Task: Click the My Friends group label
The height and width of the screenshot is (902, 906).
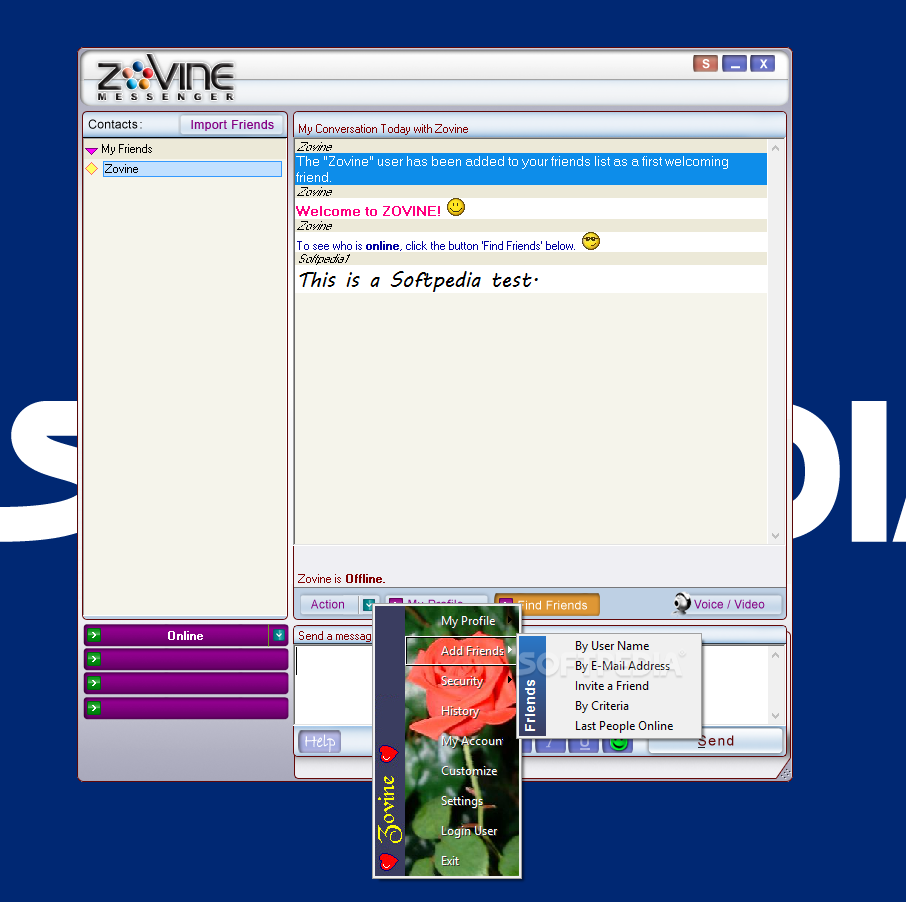Action: coord(127,149)
